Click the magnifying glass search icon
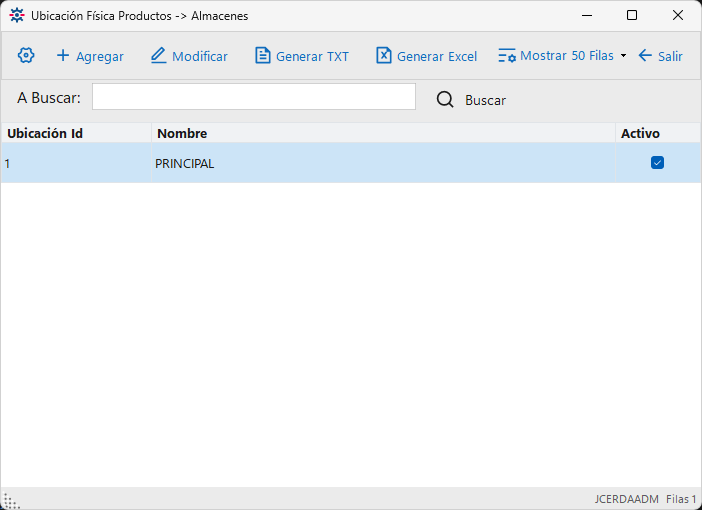702x510 pixels. (445, 99)
